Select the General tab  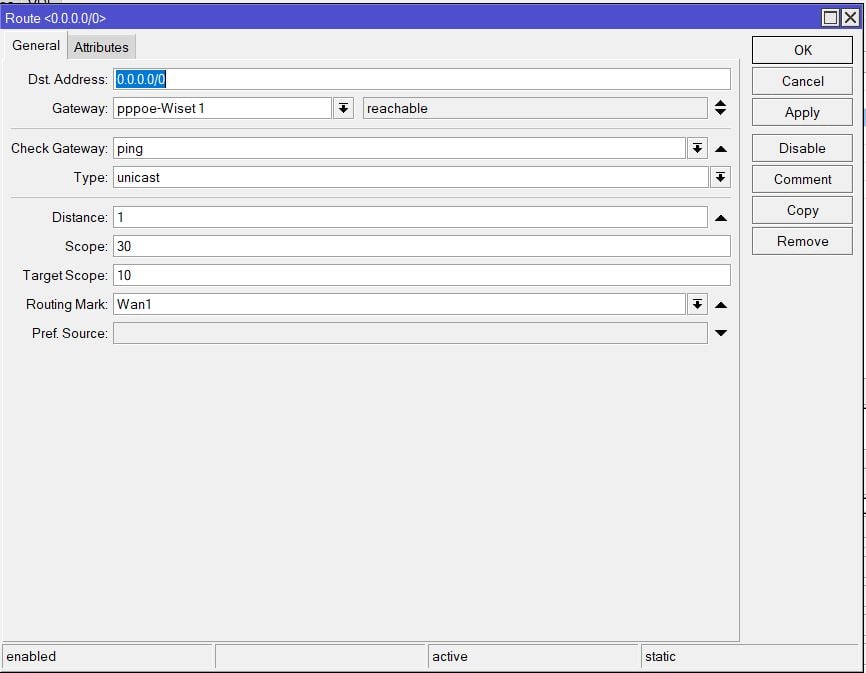(x=36, y=45)
